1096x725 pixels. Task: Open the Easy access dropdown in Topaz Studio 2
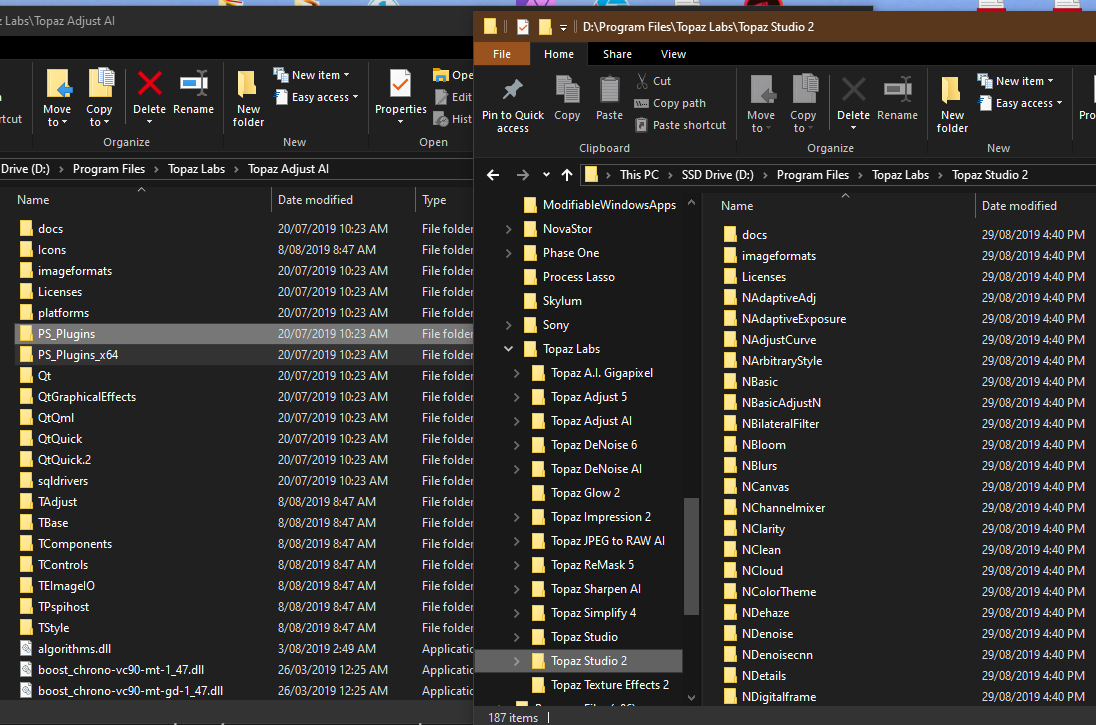click(x=1020, y=103)
